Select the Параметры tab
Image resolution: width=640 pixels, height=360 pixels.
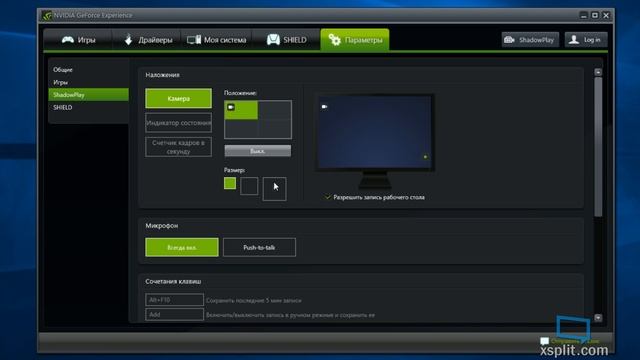point(355,40)
